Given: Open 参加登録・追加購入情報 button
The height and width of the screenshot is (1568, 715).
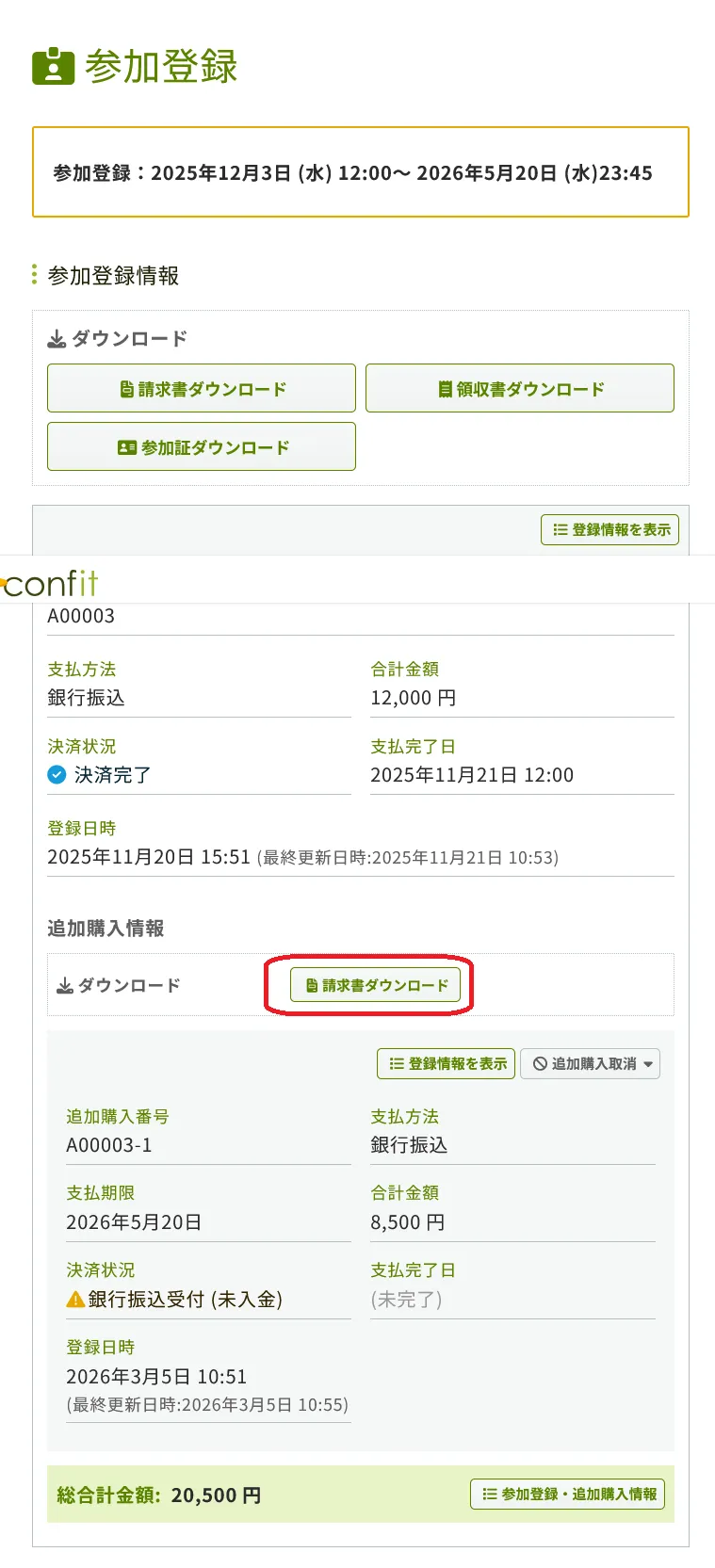Looking at the screenshot, I should [x=568, y=1494].
